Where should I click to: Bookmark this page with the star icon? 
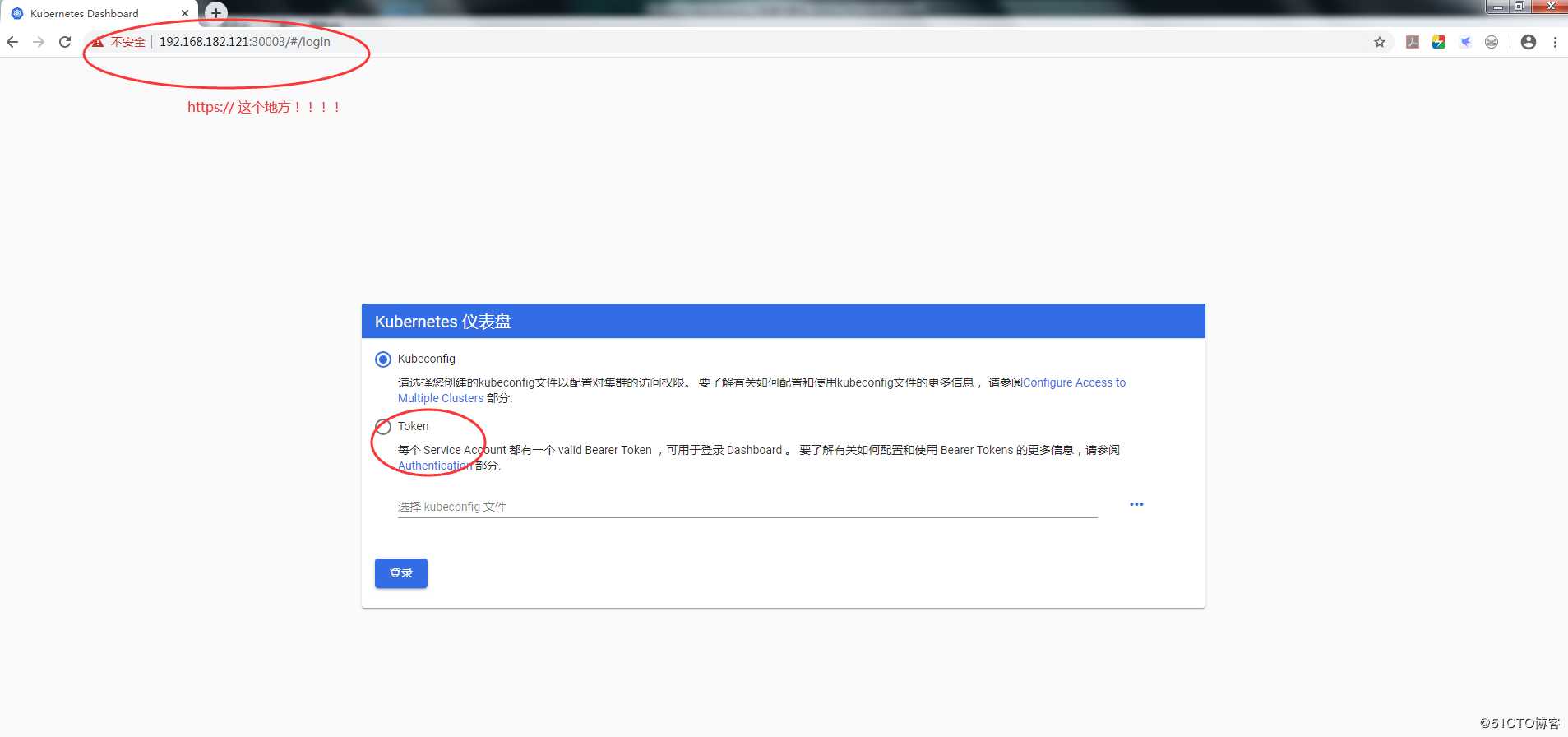point(1380,42)
